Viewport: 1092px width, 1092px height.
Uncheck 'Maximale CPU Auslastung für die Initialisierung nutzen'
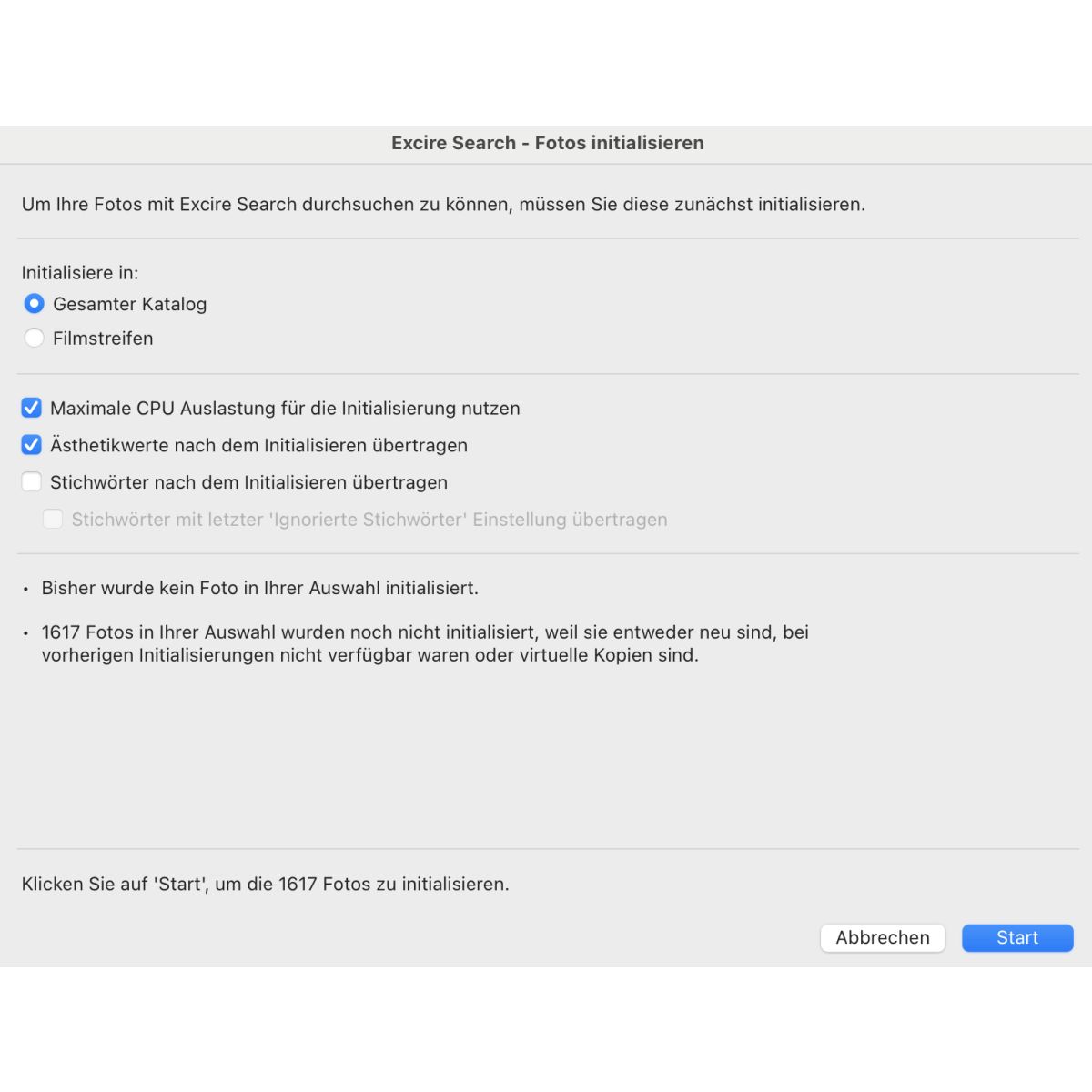[32, 408]
